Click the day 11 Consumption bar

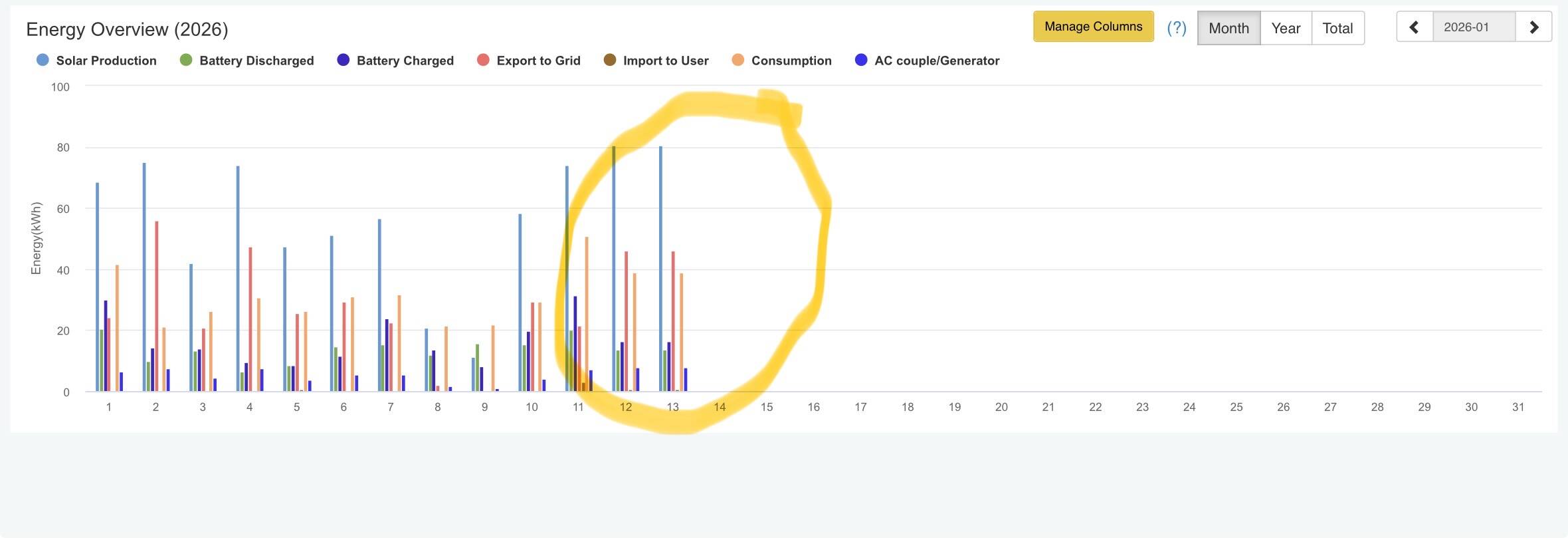pos(587,313)
